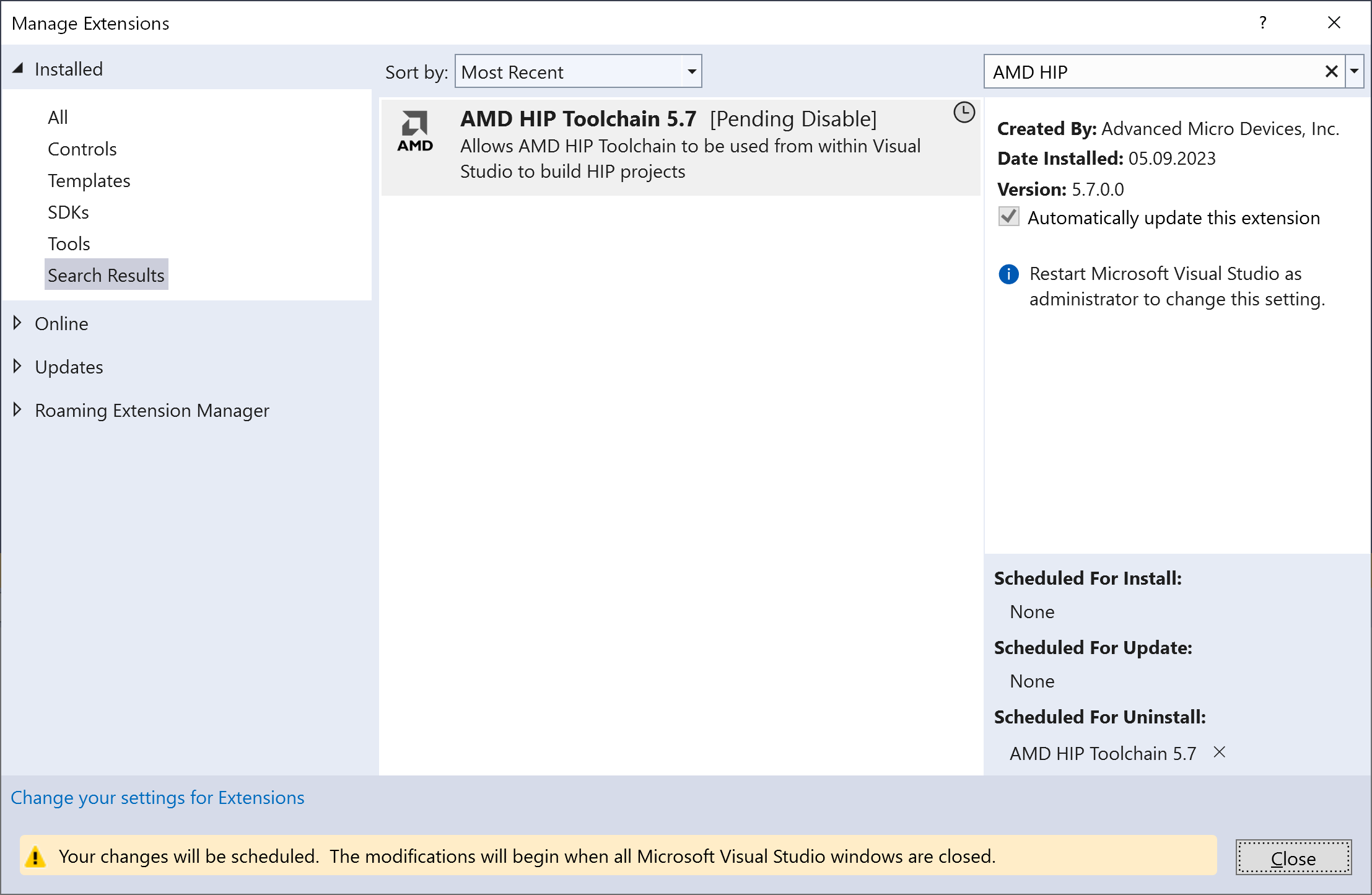Clear the AMD HIP search text
The image size is (1372, 895).
[x=1331, y=72]
